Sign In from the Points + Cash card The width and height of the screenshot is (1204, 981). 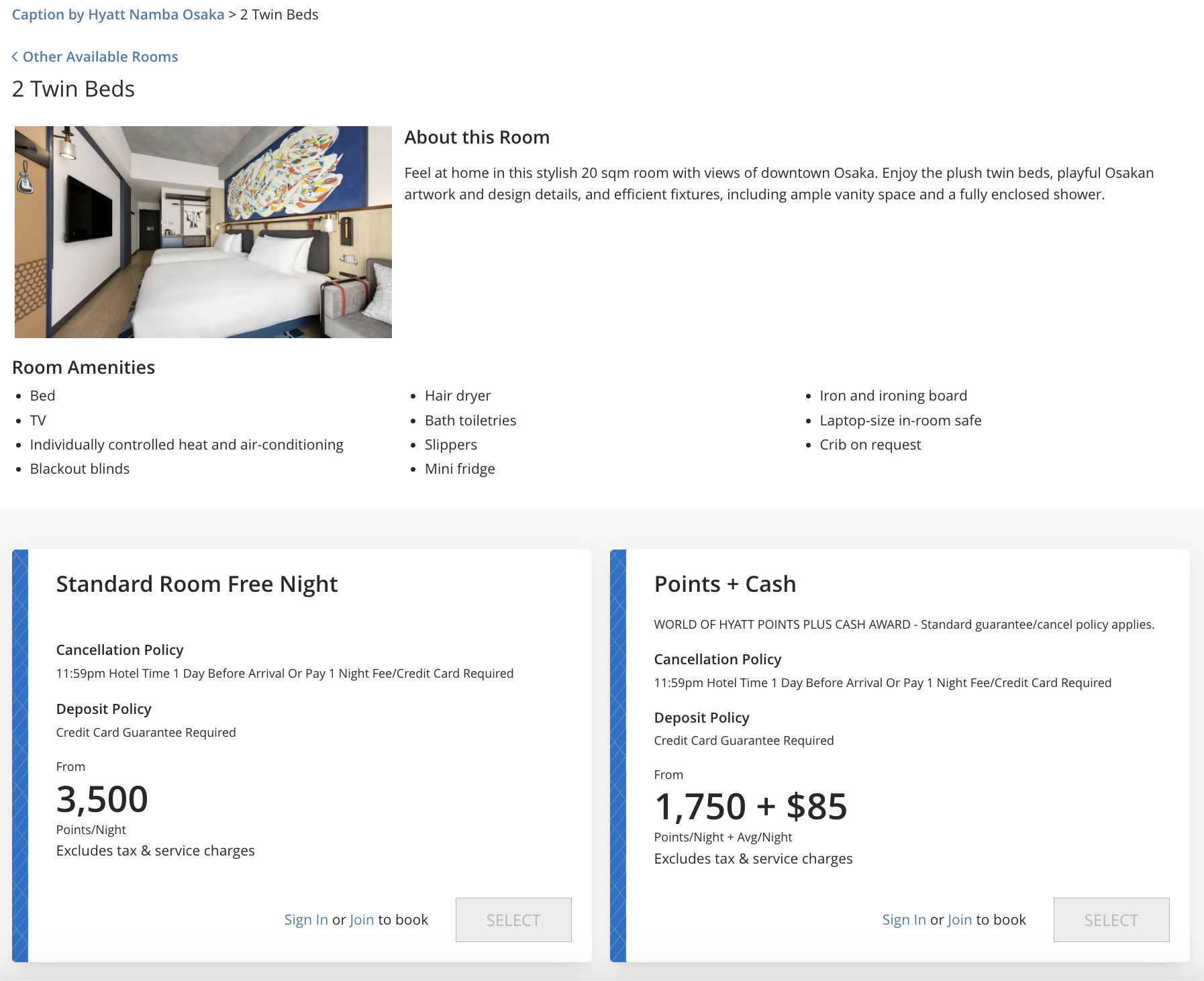(x=904, y=920)
